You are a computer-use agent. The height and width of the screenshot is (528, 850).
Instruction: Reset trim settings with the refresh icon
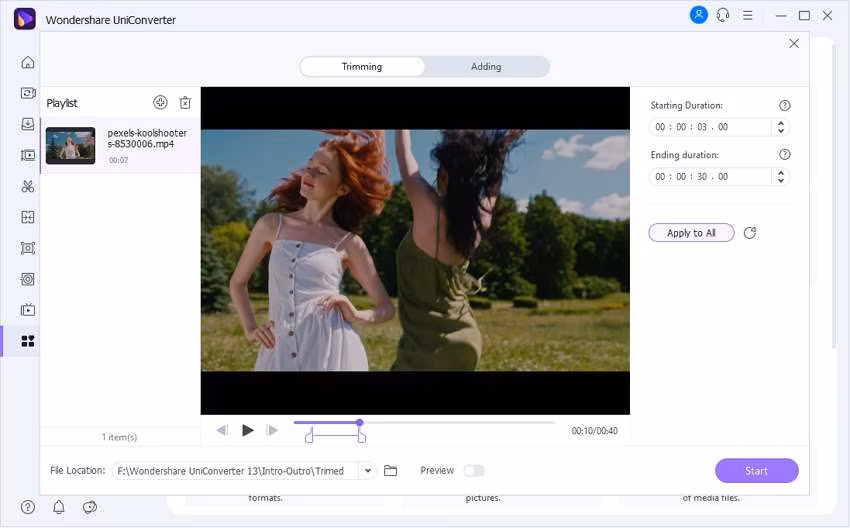tap(750, 233)
